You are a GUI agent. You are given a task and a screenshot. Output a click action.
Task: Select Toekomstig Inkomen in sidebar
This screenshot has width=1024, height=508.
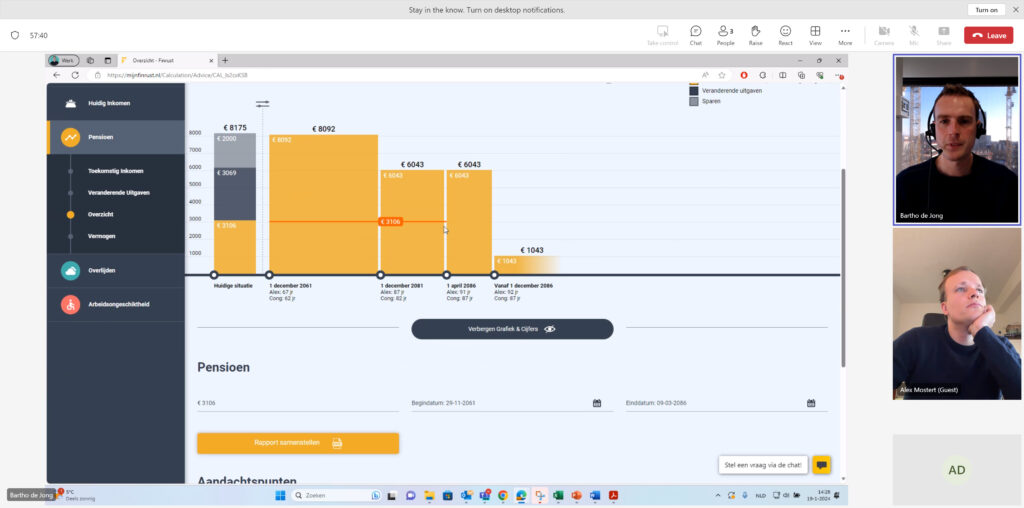pyautogui.click(x=115, y=171)
